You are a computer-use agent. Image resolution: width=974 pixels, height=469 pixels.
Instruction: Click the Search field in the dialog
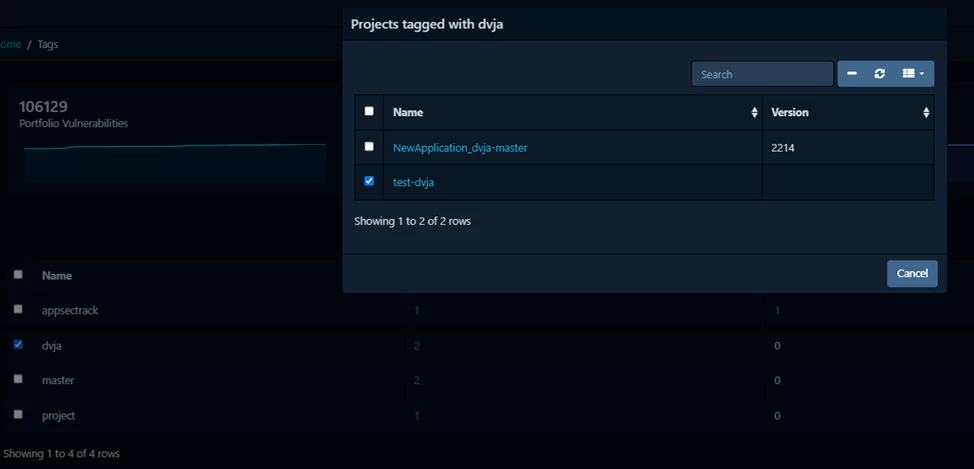pos(762,74)
